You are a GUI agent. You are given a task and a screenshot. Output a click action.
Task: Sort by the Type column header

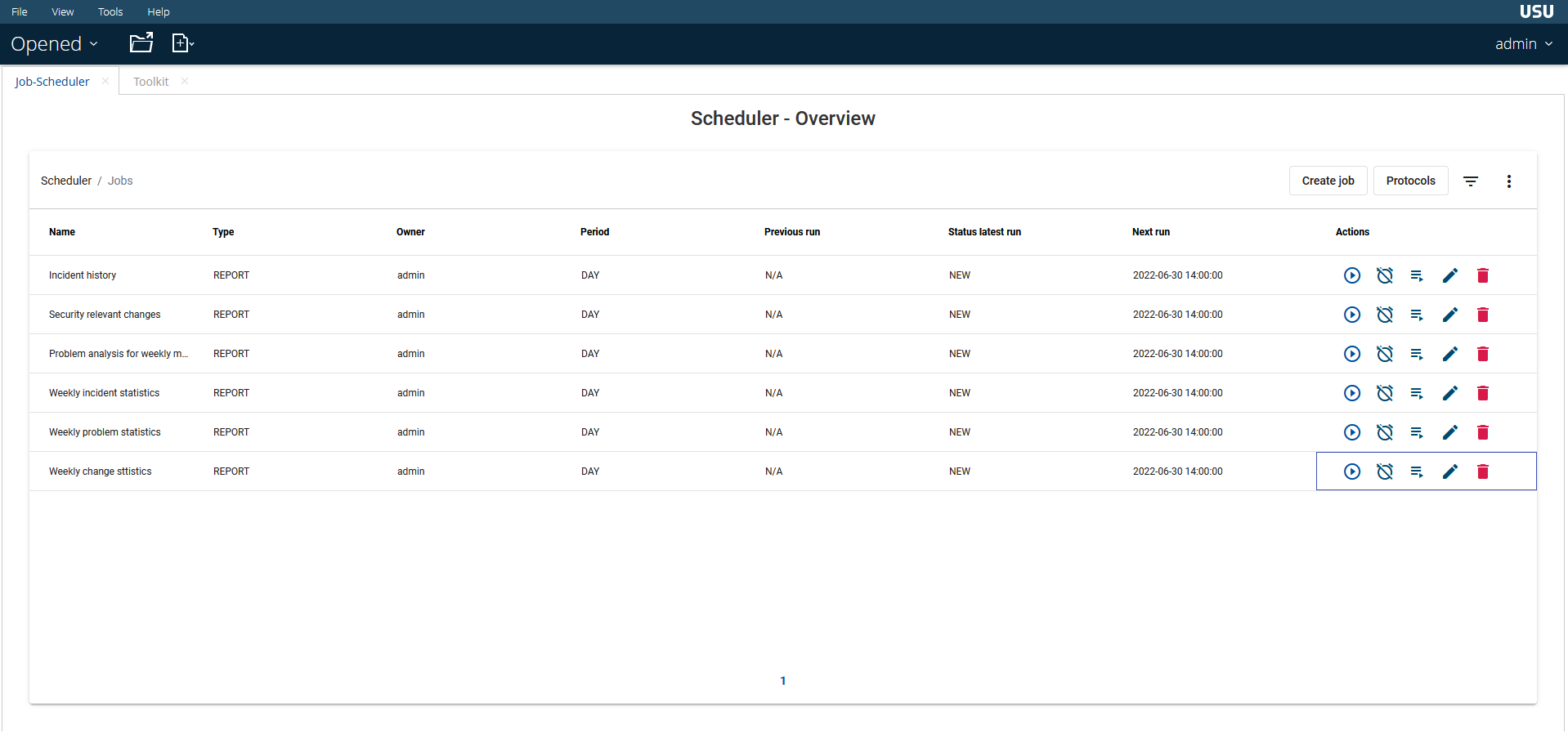[x=223, y=232]
